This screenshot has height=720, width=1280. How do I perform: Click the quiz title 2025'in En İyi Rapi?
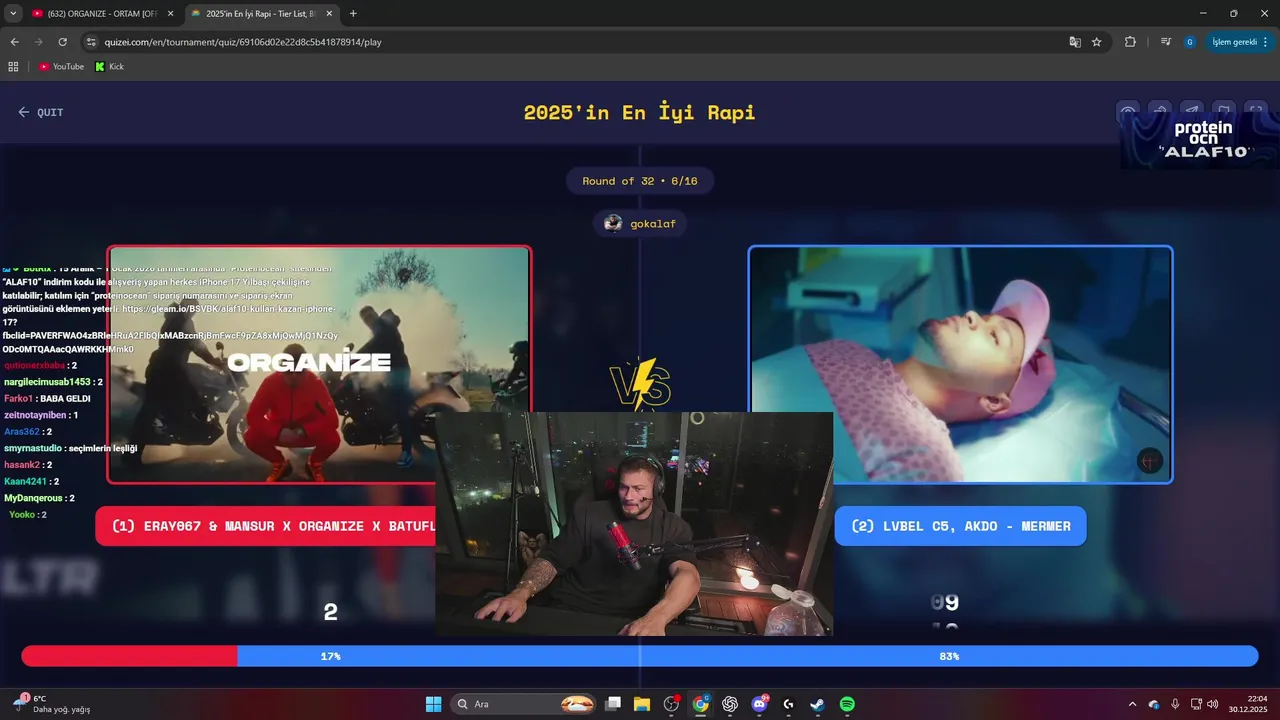click(640, 112)
